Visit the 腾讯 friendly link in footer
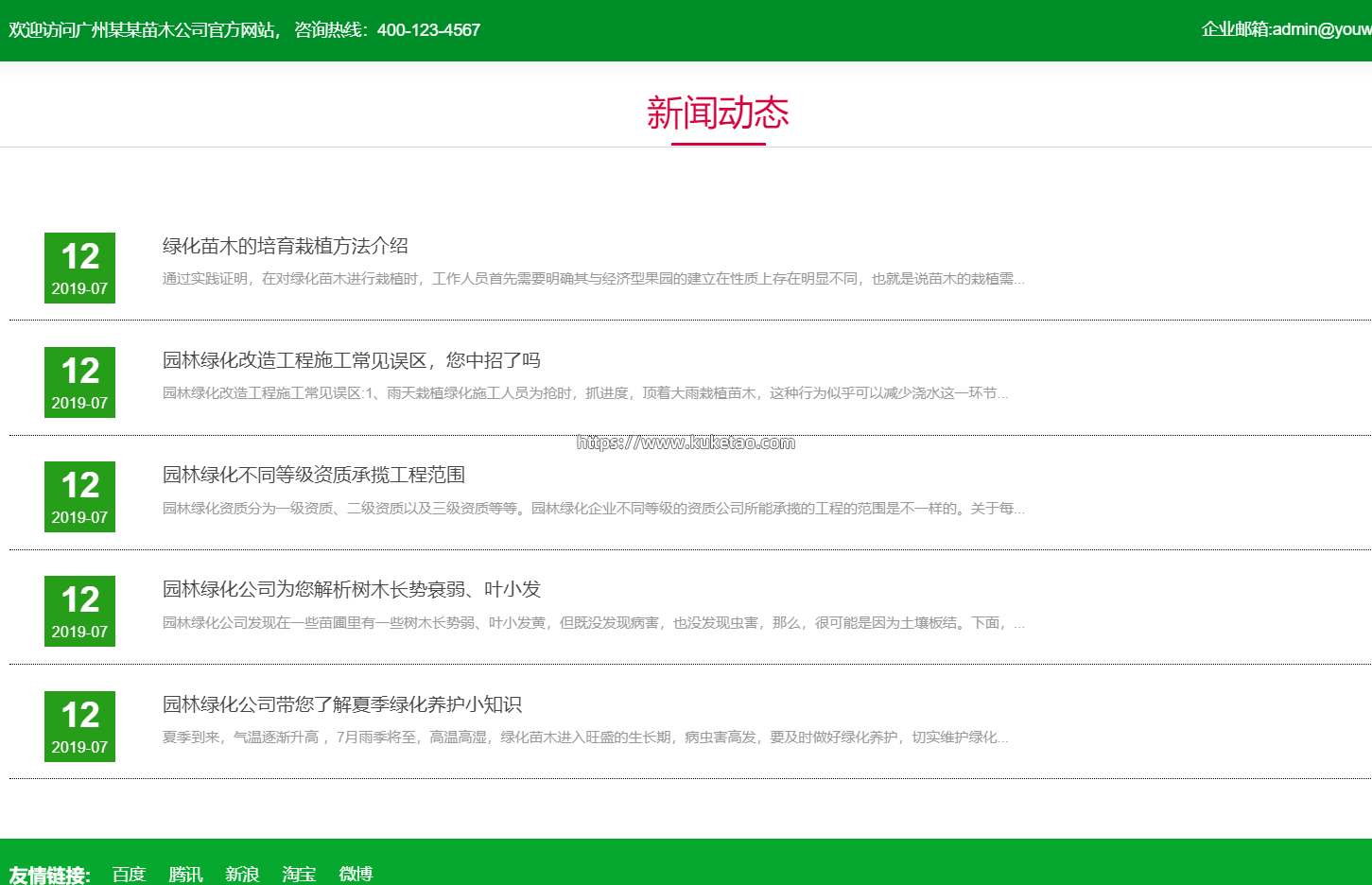The width and height of the screenshot is (1372, 885). click(x=185, y=874)
